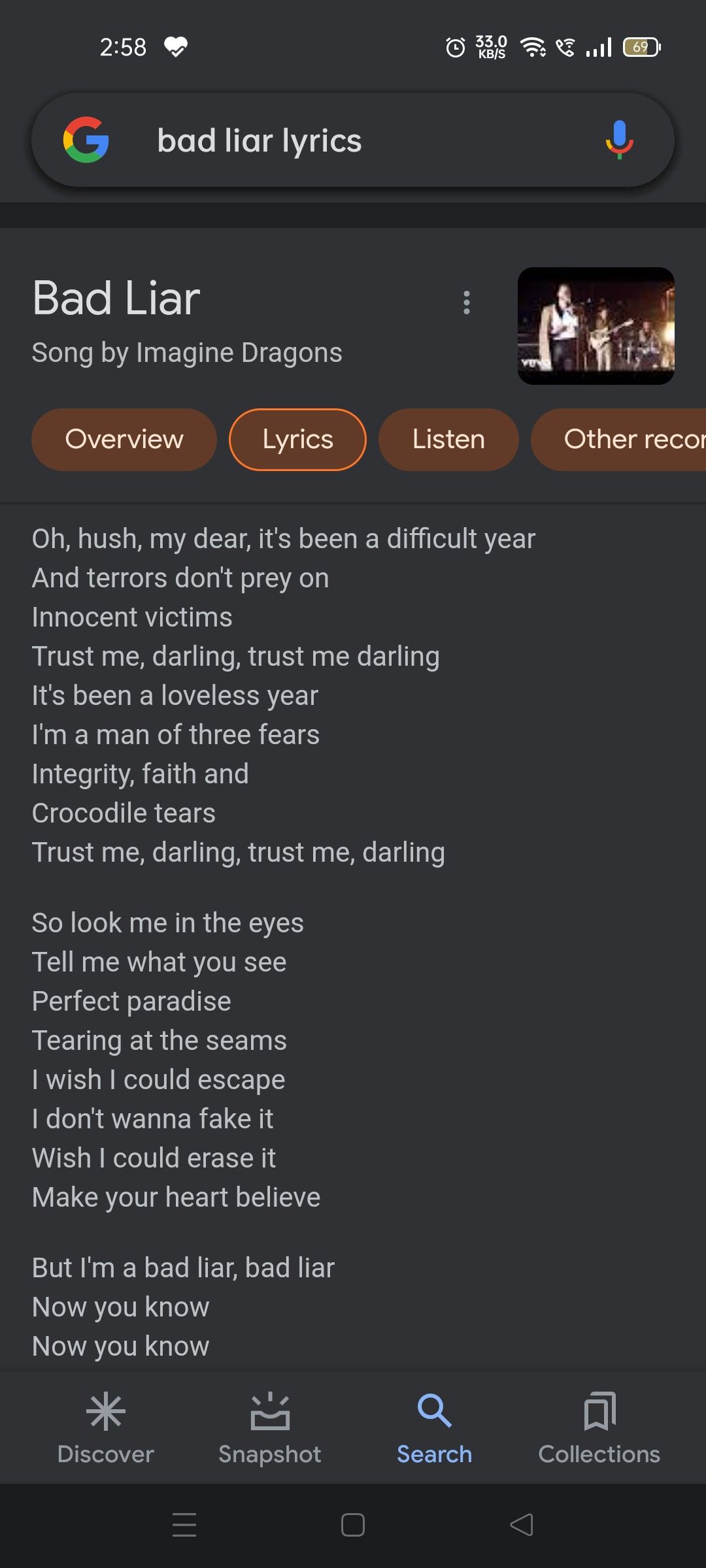
Task: Open the Lyrics section
Action: pos(297,439)
